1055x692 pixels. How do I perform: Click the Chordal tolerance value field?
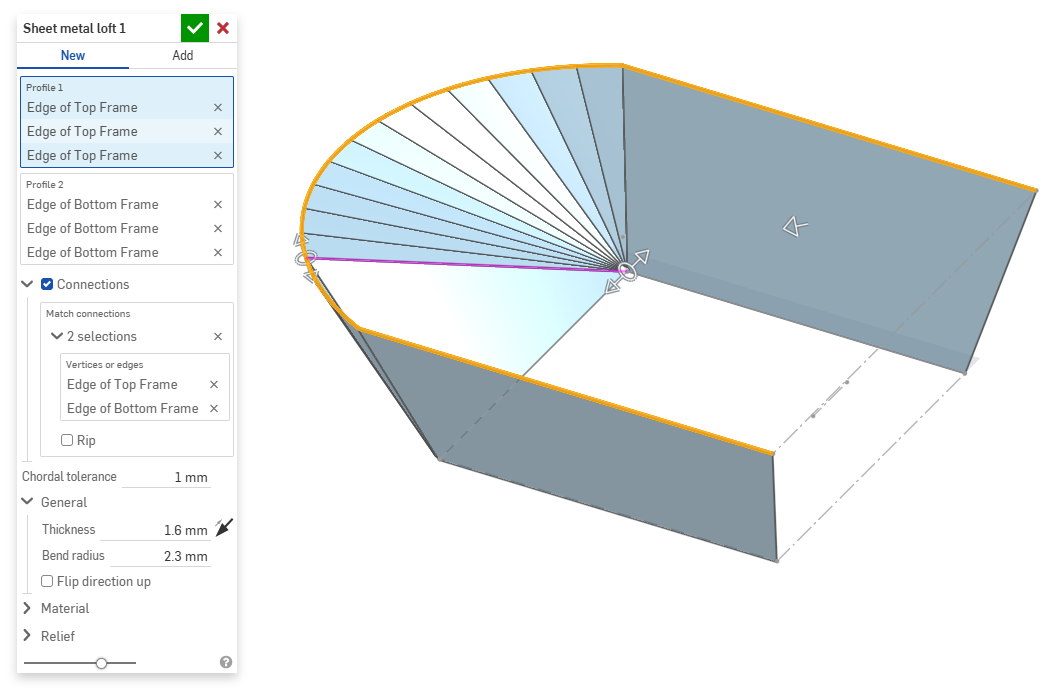[166, 478]
